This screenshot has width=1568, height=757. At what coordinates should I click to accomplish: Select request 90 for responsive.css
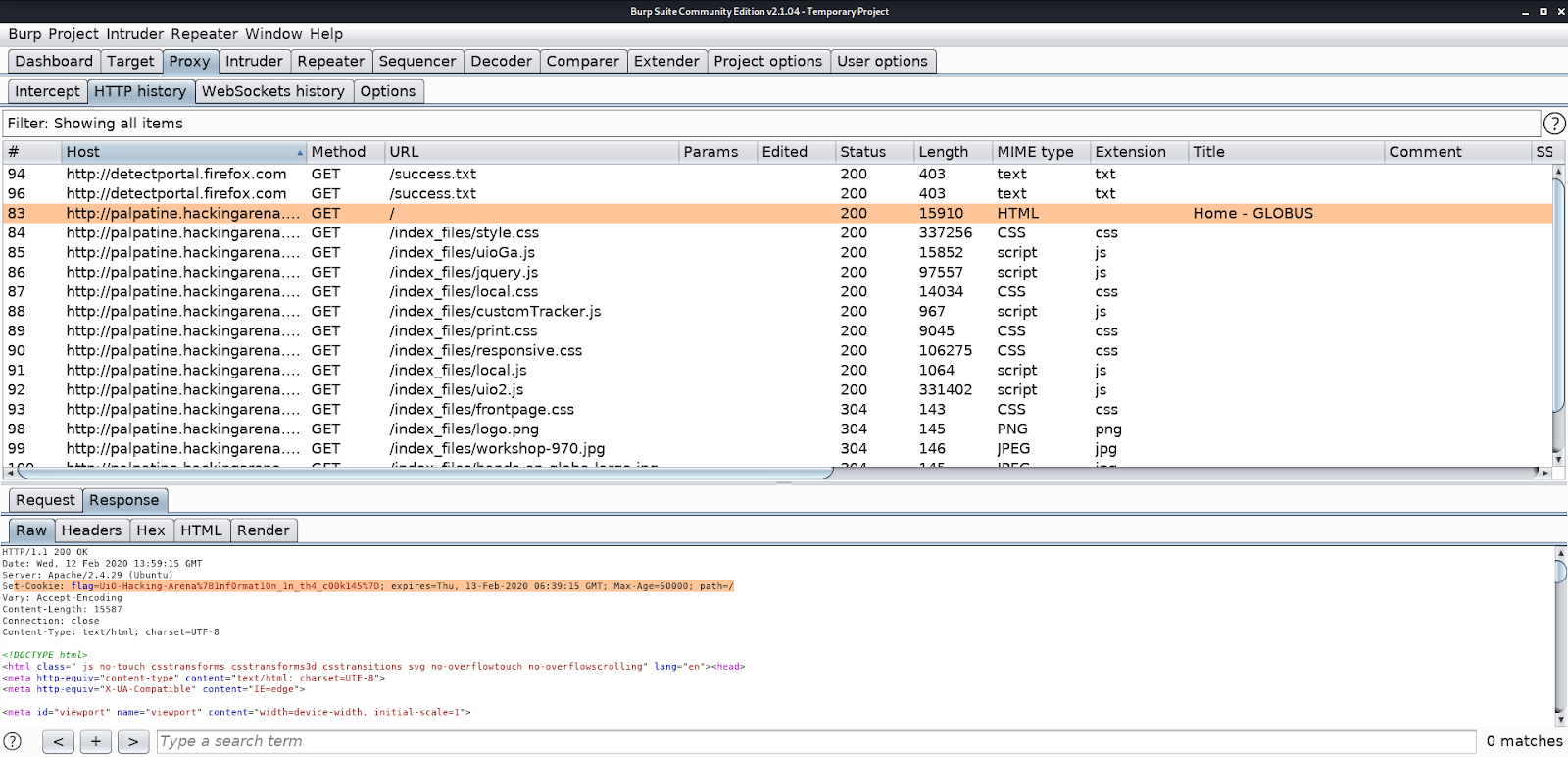(778, 350)
